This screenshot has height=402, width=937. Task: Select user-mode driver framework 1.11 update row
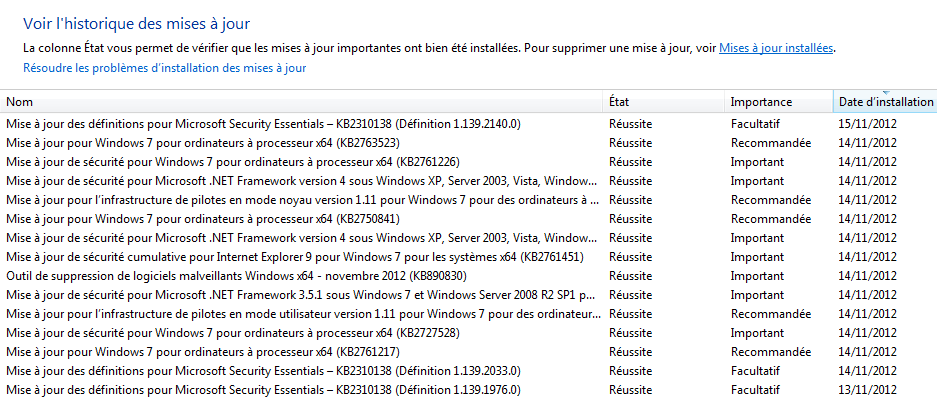(x=301, y=314)
